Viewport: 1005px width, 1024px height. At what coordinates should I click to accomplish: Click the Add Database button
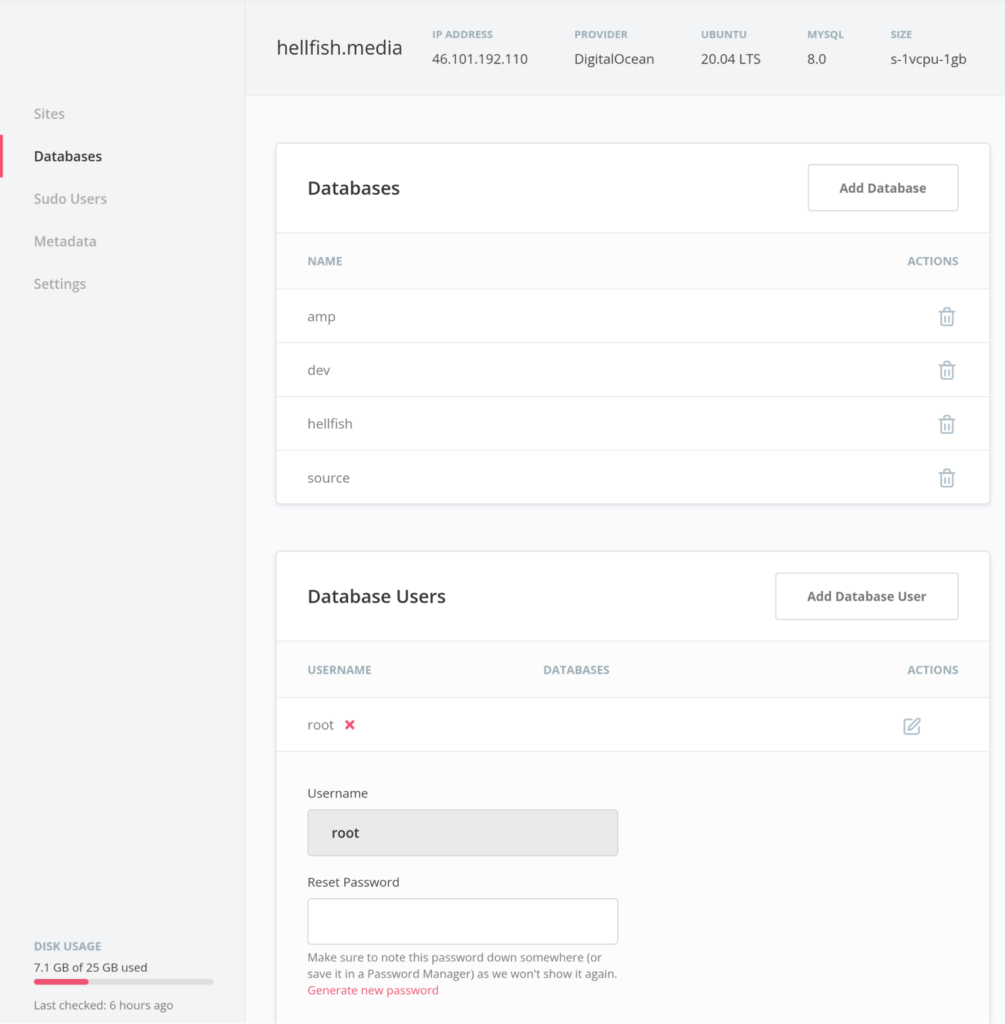pyautogui.click(x=882, y=188)
